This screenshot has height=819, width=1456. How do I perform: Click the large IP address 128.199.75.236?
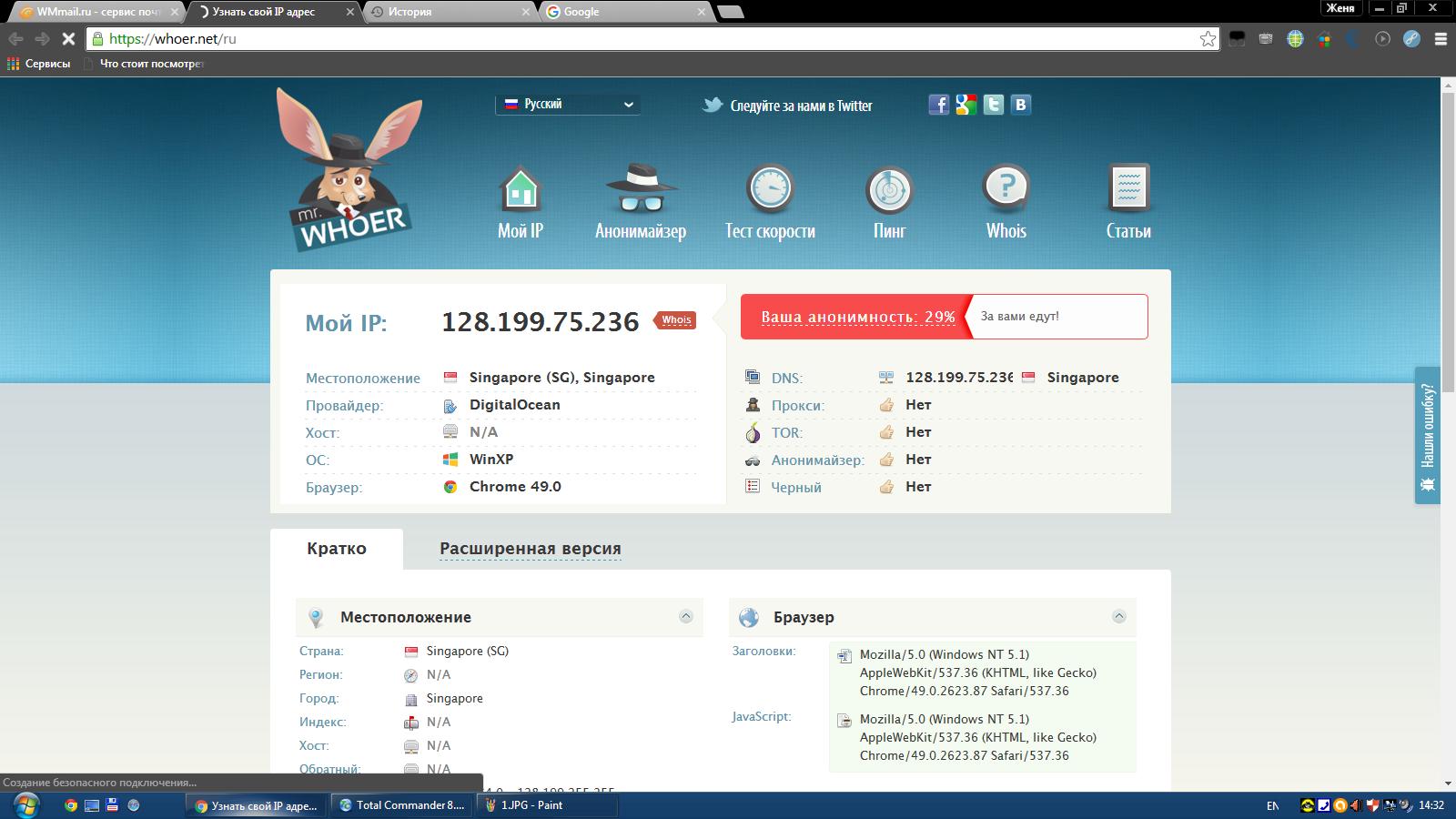point(541,321)
